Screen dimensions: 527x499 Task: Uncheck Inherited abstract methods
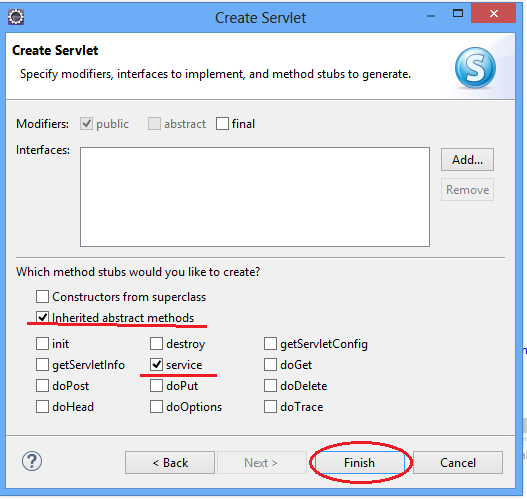[42, 318]
